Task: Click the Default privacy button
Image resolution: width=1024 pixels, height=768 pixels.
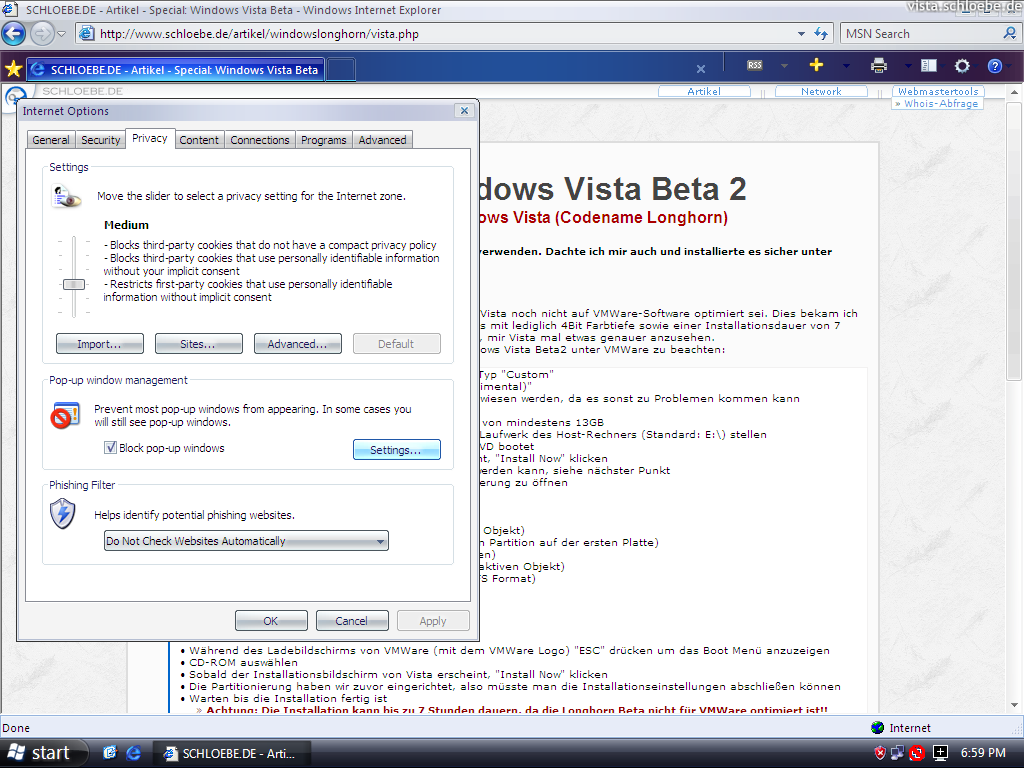Action: (x=396, y=344)
